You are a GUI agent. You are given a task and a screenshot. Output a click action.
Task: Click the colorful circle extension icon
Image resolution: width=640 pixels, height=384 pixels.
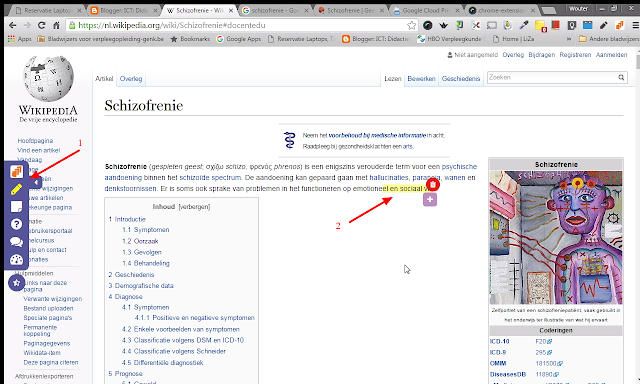coord(427,25)
